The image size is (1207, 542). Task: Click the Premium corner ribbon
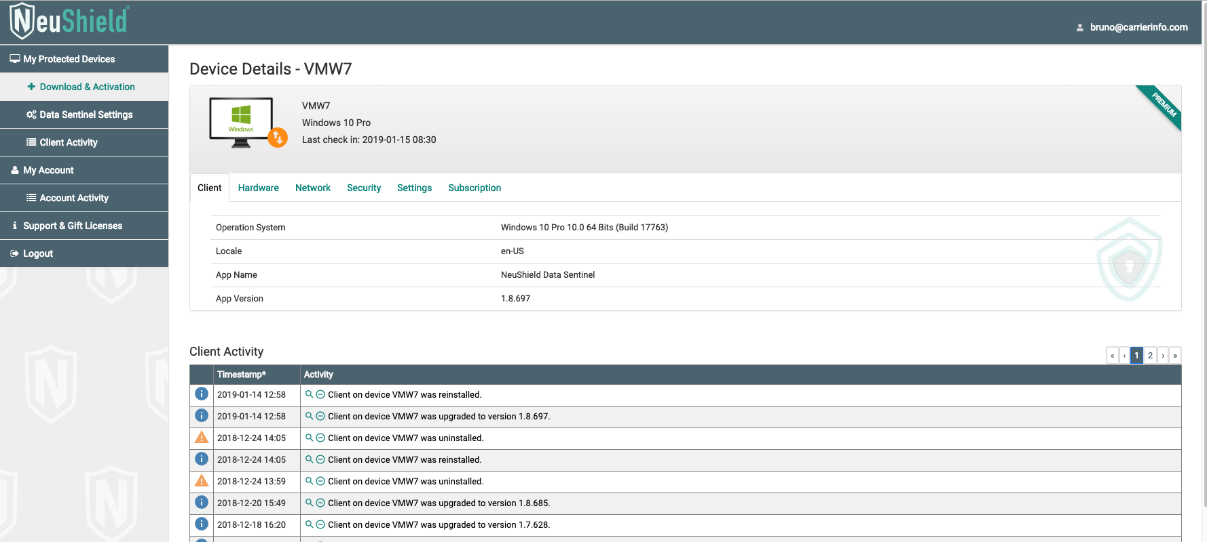(x=1160, y=107)
